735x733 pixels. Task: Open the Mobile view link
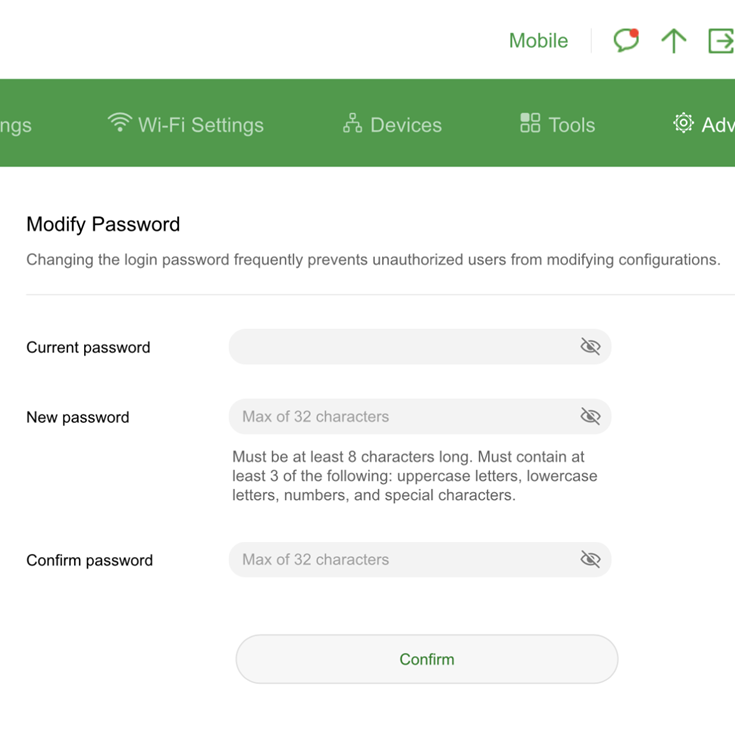(x=538, y=41)
